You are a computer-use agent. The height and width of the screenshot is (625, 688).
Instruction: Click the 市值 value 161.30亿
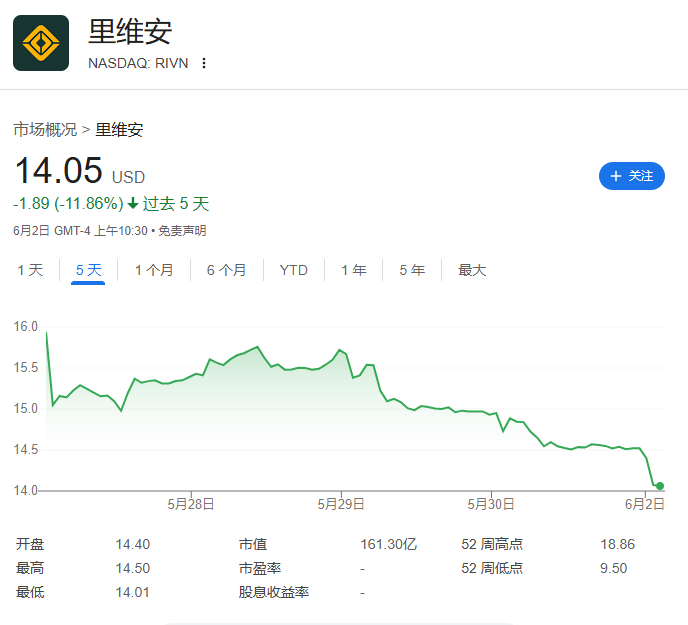[388, 544]
